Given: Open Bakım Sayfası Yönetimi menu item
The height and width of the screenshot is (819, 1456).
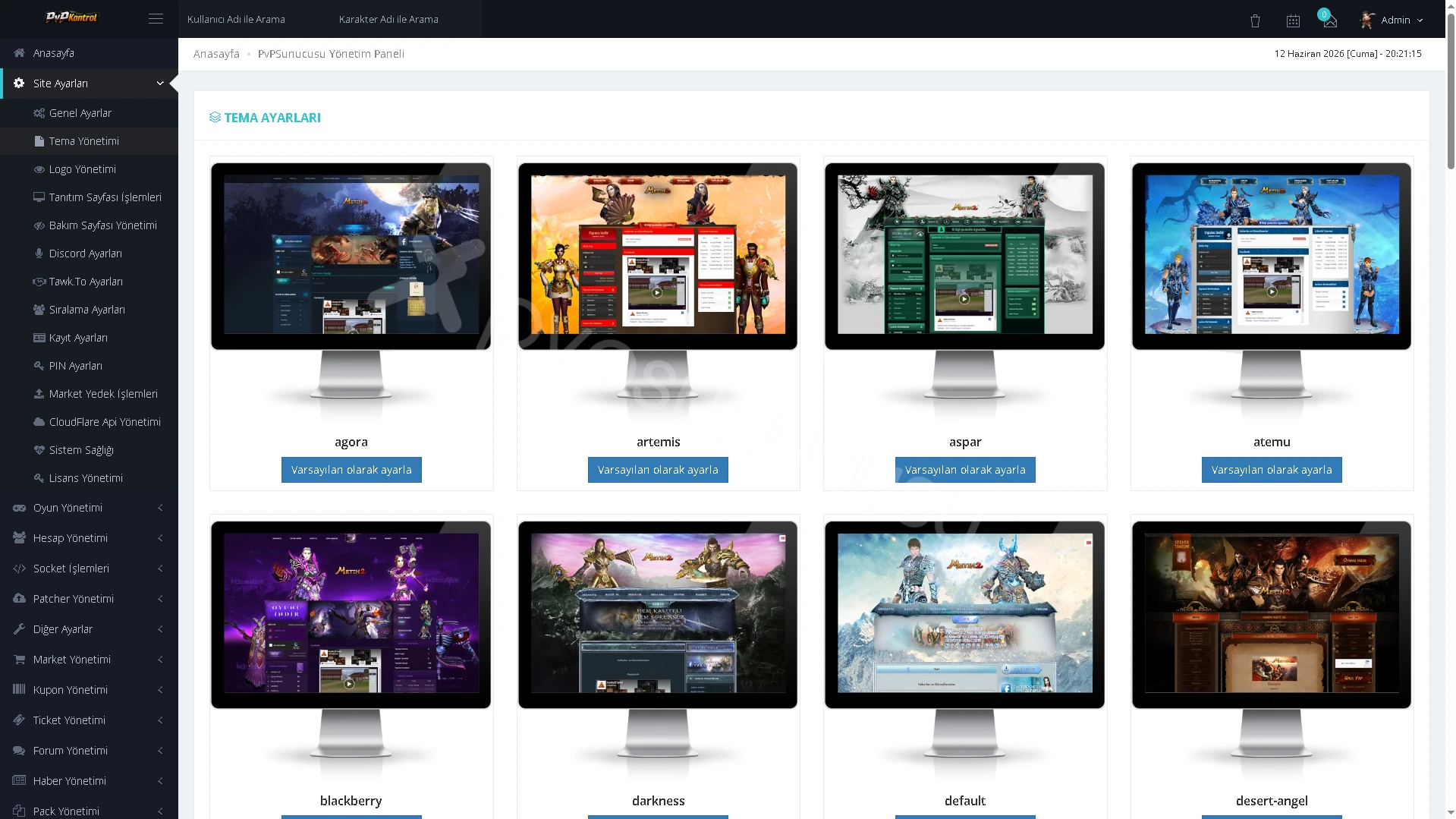Looking at the screenshot, I should point(89,225).
